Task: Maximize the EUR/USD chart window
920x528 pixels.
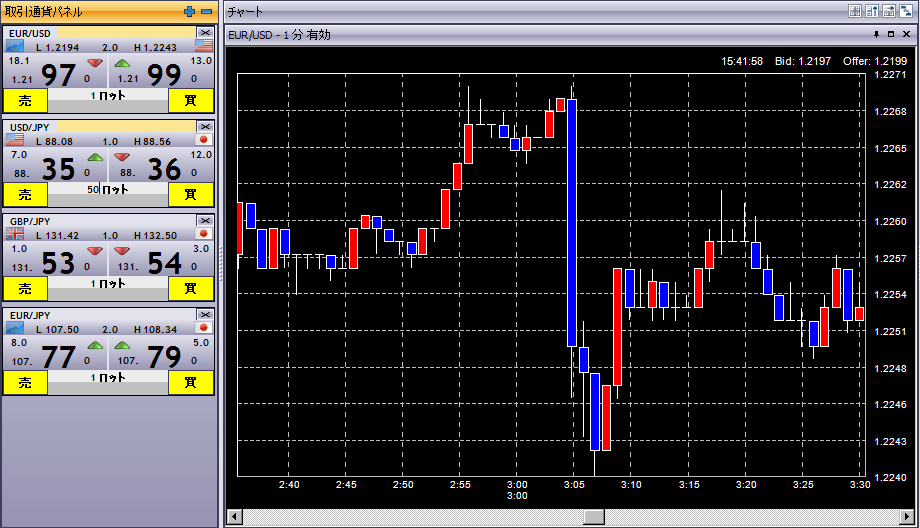Action: (x=891, y=34)
